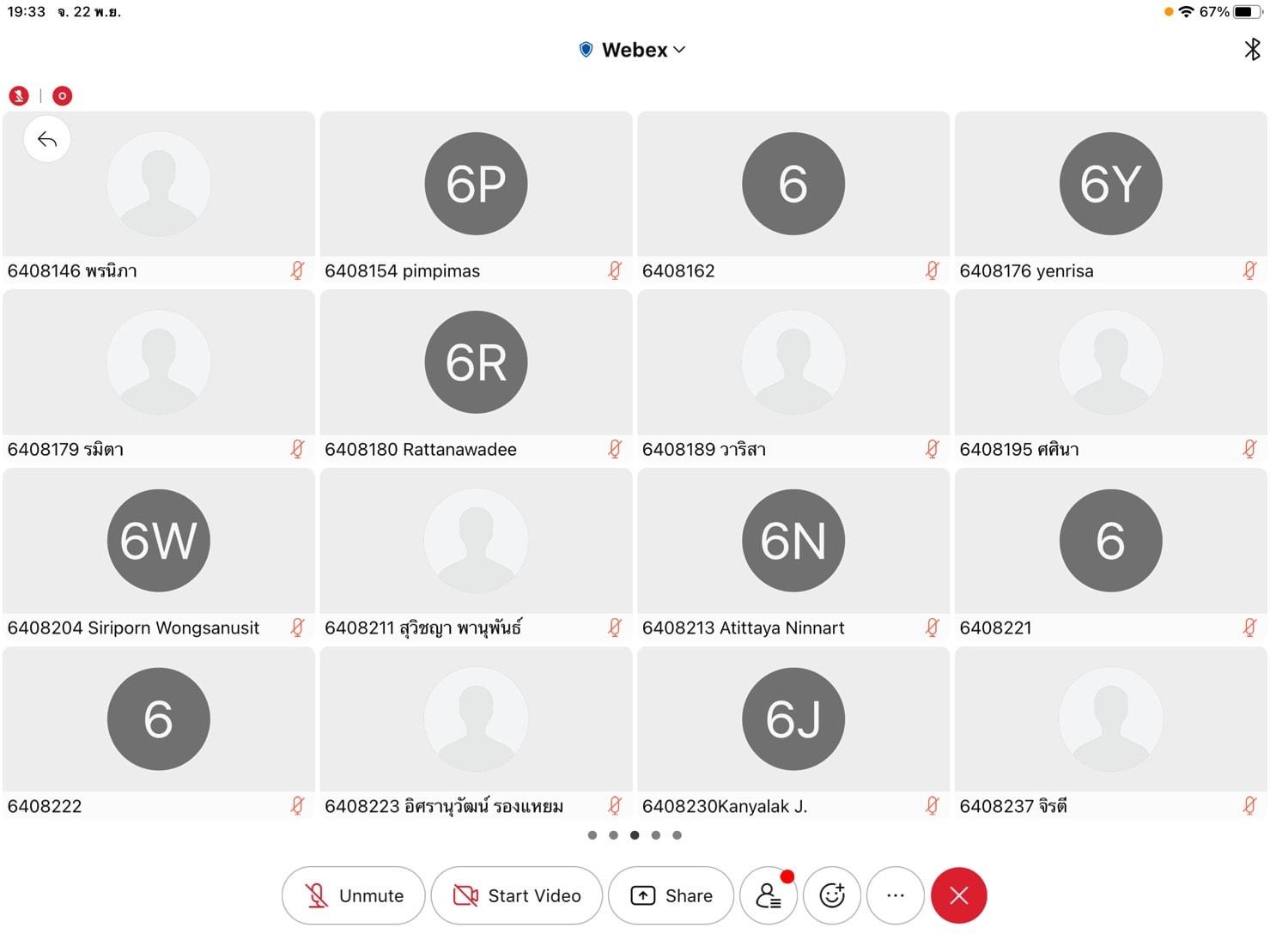Select the 6Y avatar of yenrisa

(1111, 184)
